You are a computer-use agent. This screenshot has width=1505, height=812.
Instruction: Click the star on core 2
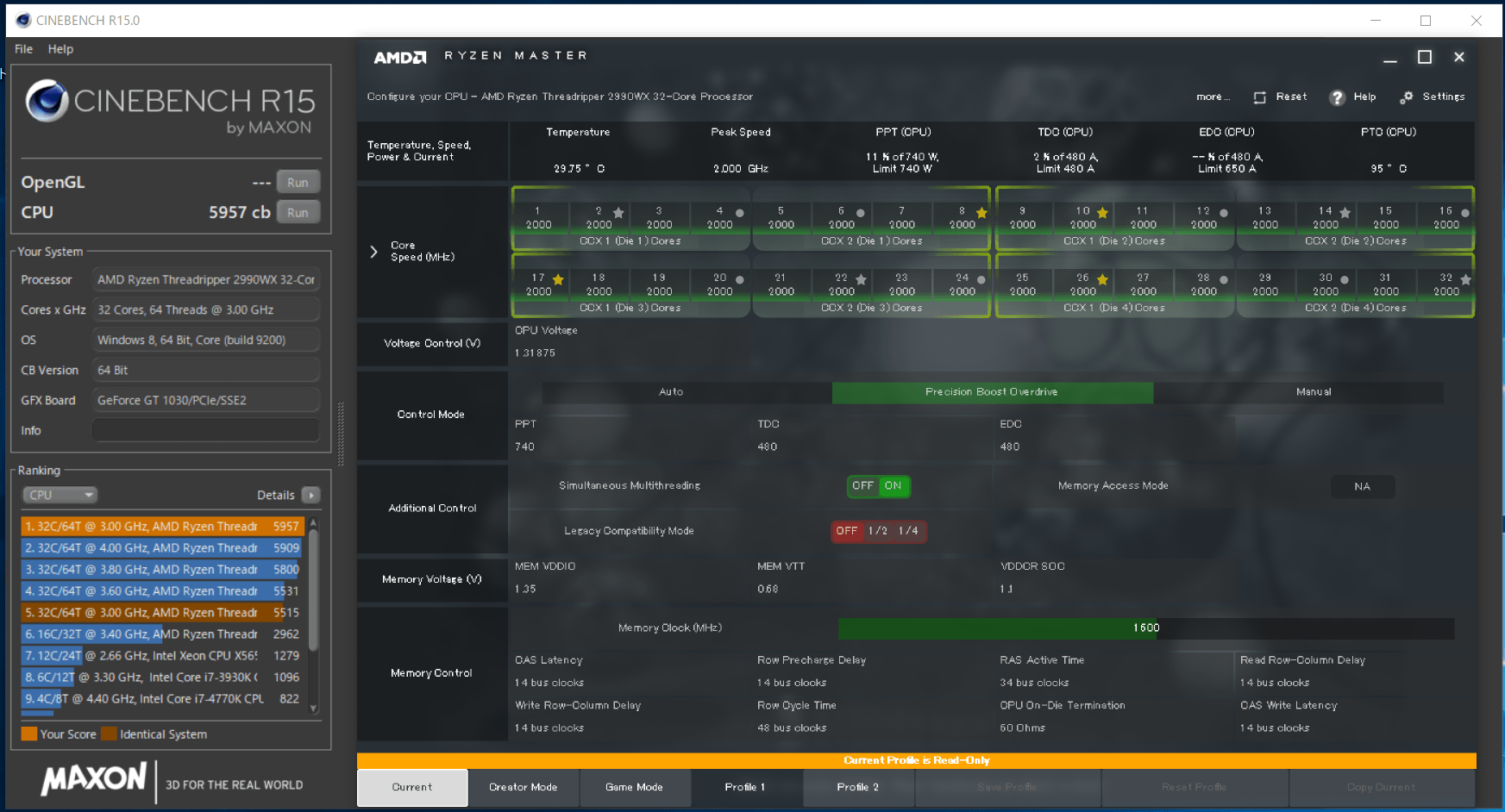coord(618,213)
